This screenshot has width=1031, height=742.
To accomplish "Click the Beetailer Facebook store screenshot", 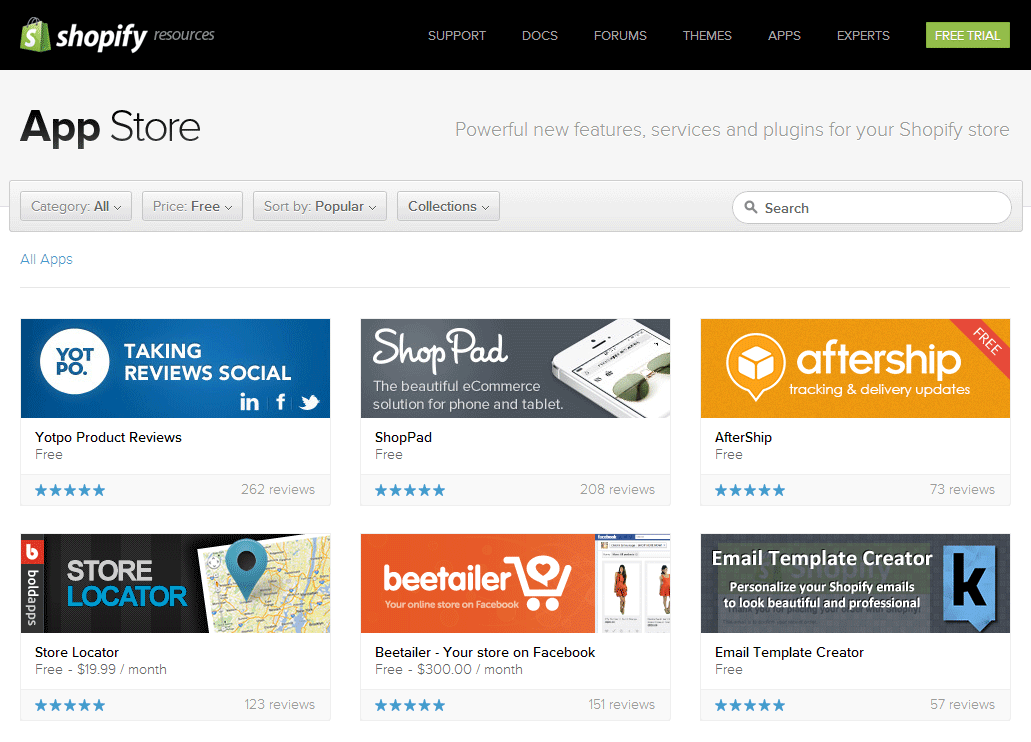I will click(633, 583).
